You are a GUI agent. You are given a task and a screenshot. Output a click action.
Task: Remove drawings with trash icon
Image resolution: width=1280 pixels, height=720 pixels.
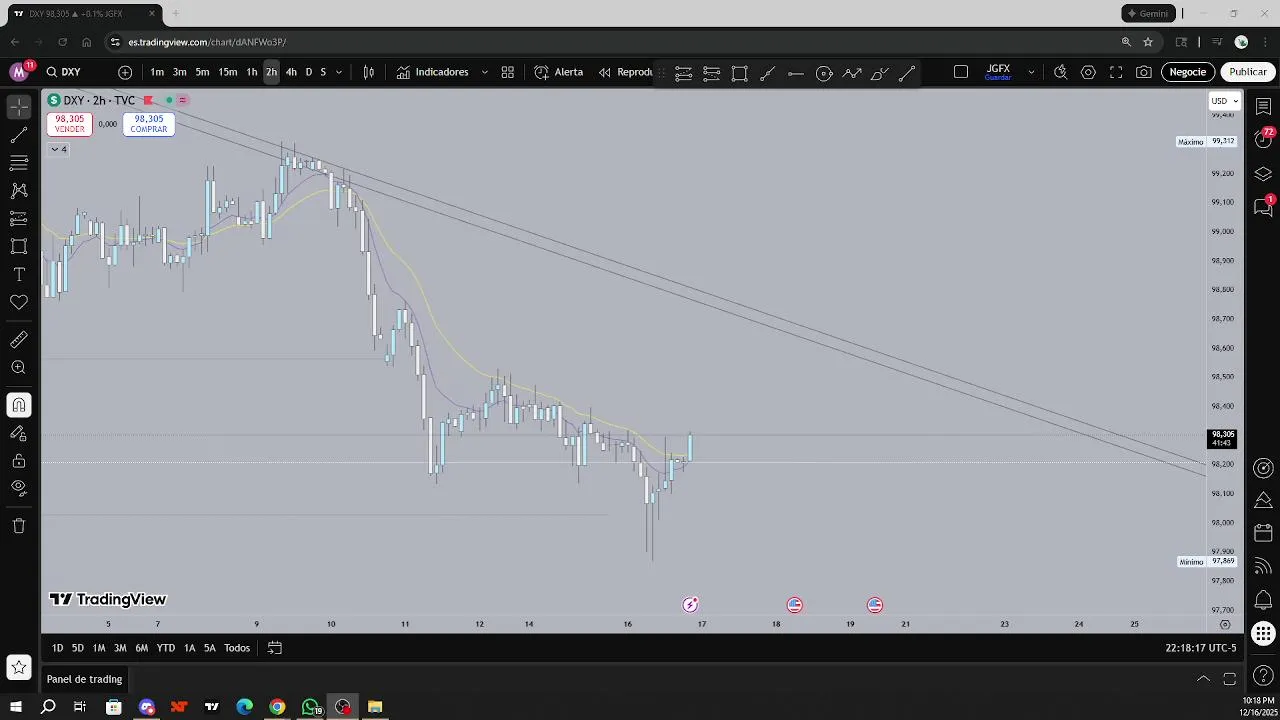coord(19,526)
